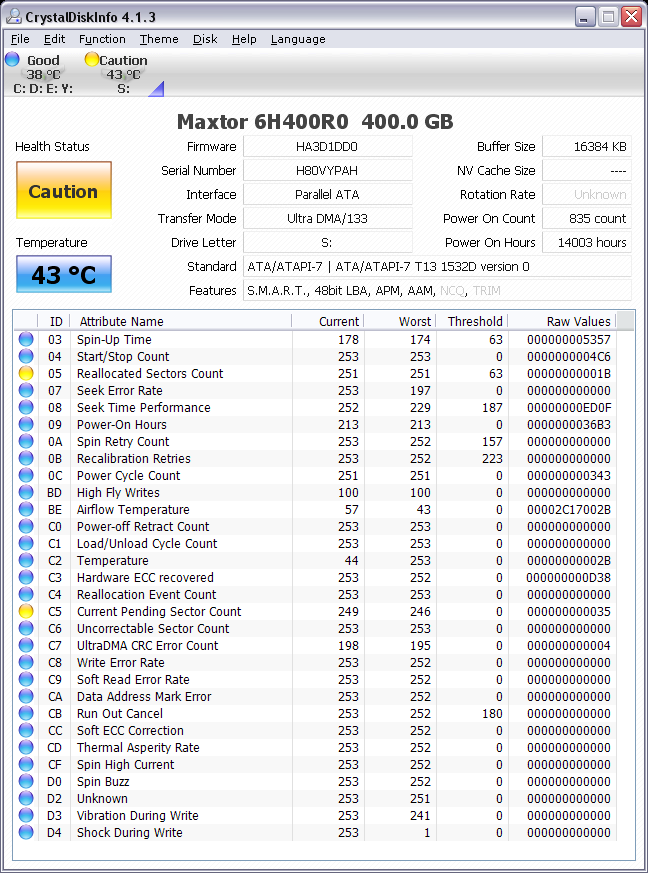Click the Transfer Mode field Ultra DMA/133
648x873 pixels.
tap(327, 218)
